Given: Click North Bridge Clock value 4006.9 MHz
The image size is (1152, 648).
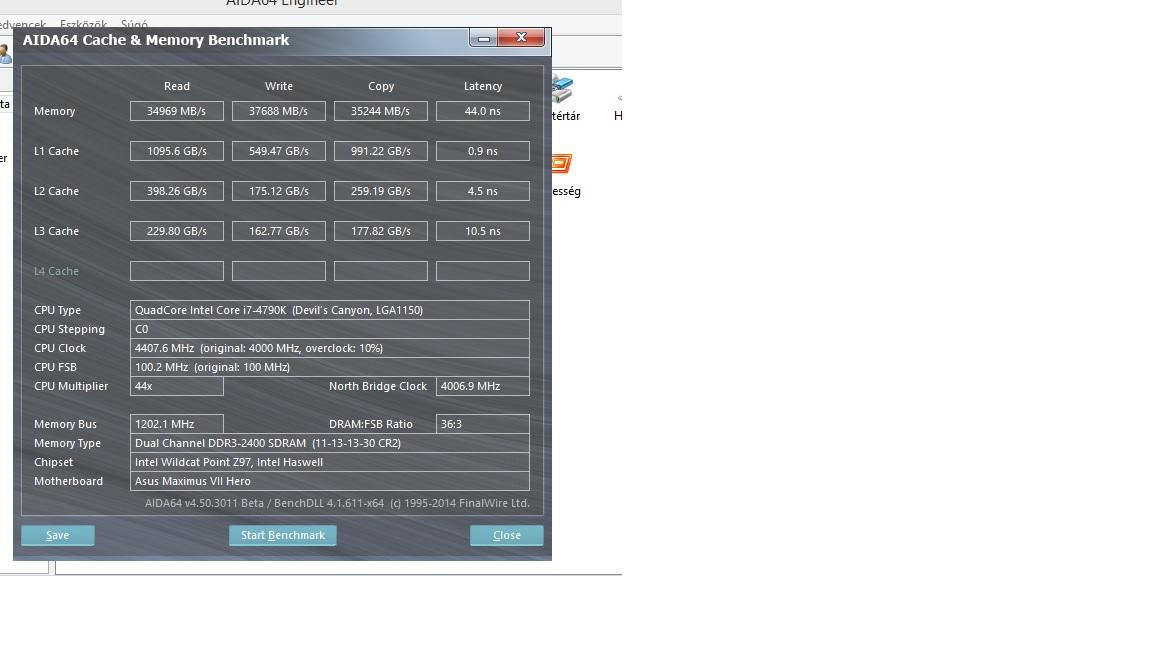Looking at the screenshot, I should [483, 386].
